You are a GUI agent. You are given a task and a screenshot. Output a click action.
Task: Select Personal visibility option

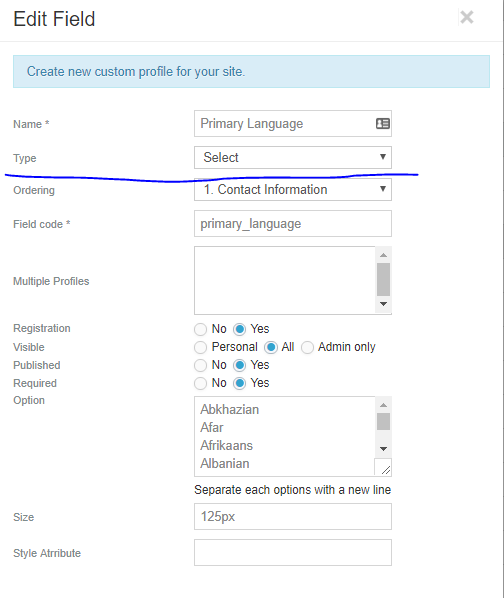(x=201, y=347)
